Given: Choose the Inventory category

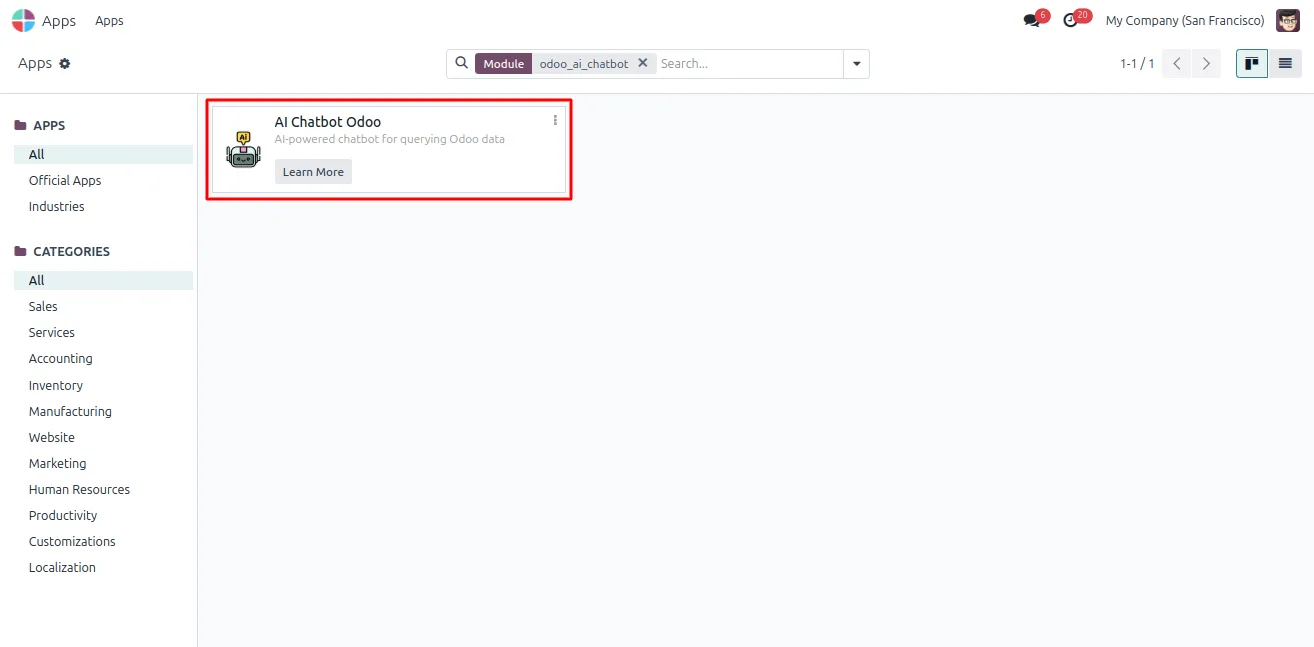Looking at the screenshot, I should pyautogui.click(x=56, y=386).
